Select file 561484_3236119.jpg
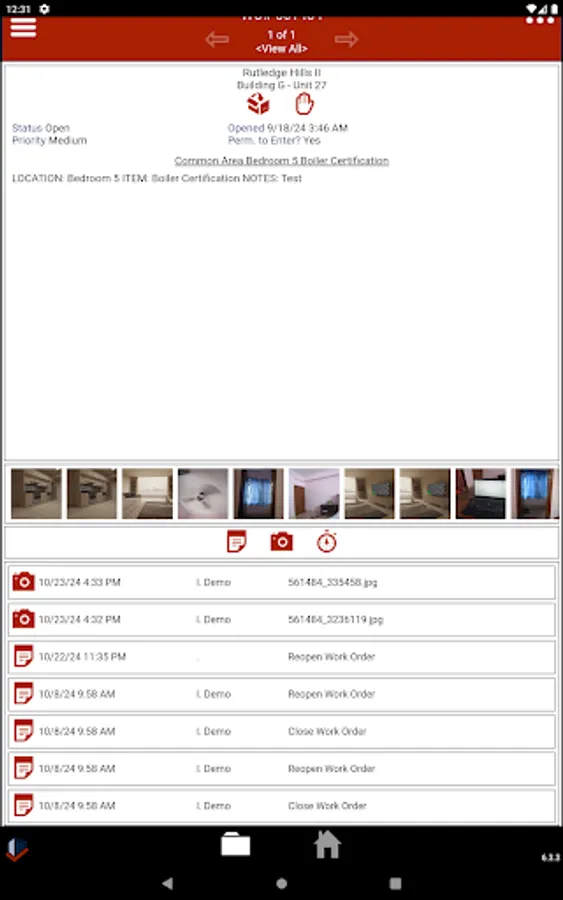The height and width of the screenshot is (900, 563). pos(335,620)
